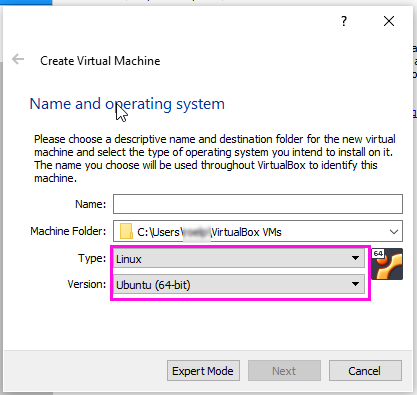
Task: Click the Name and operating system heading
Action: click(127, 104)
